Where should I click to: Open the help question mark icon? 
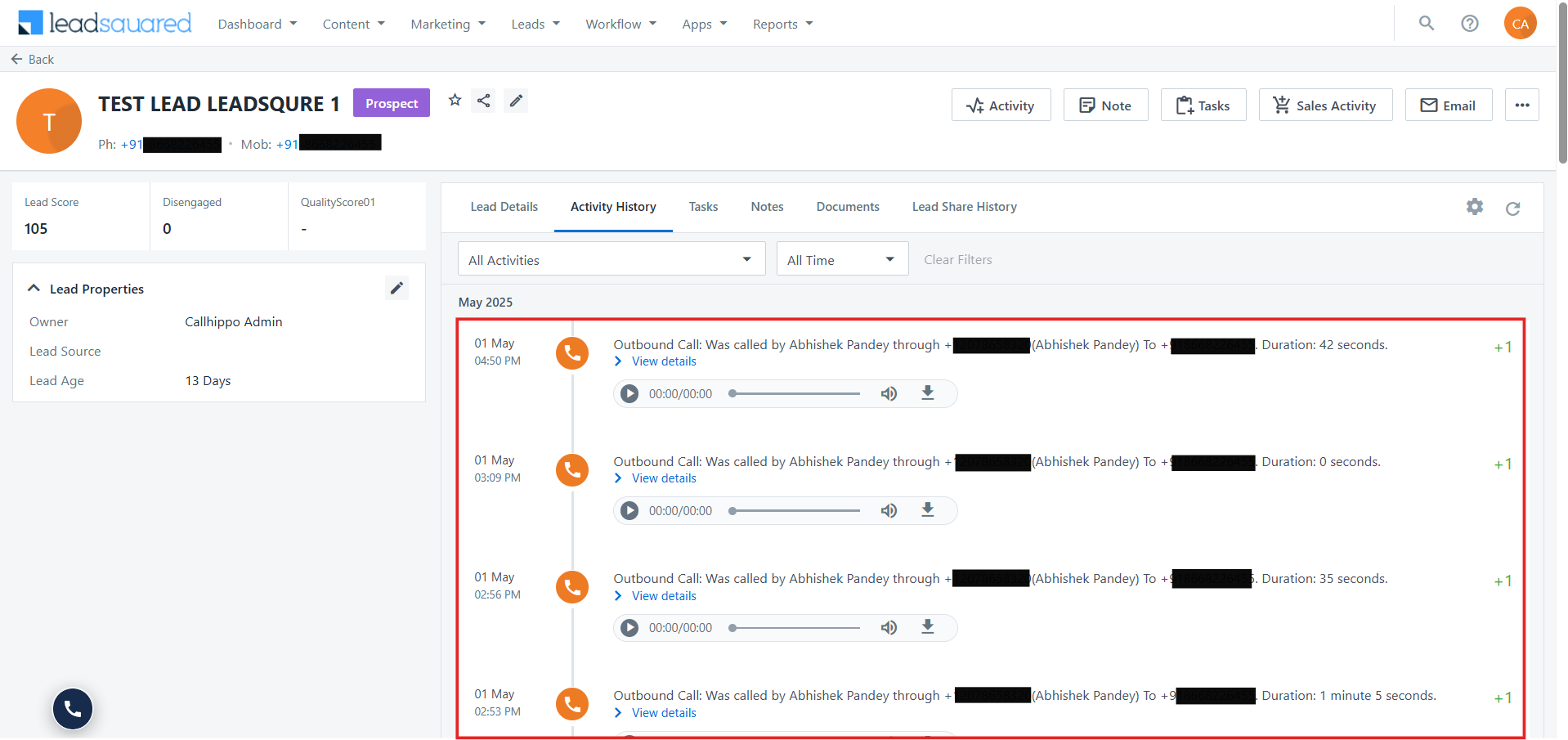pyautogui.click(x=1470, y=23)
